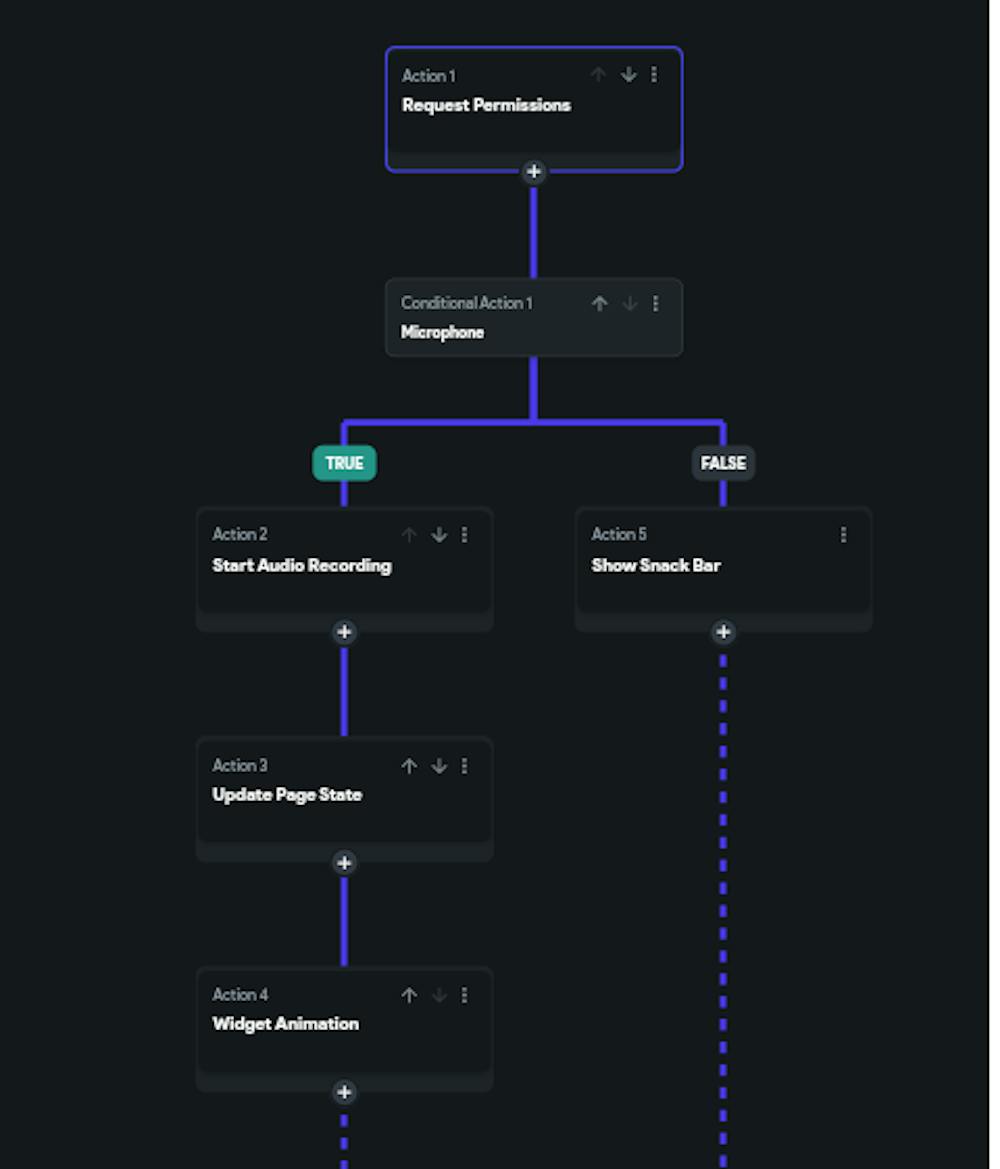
Task: Add action after Update Page State
Action: click(344, 863)
